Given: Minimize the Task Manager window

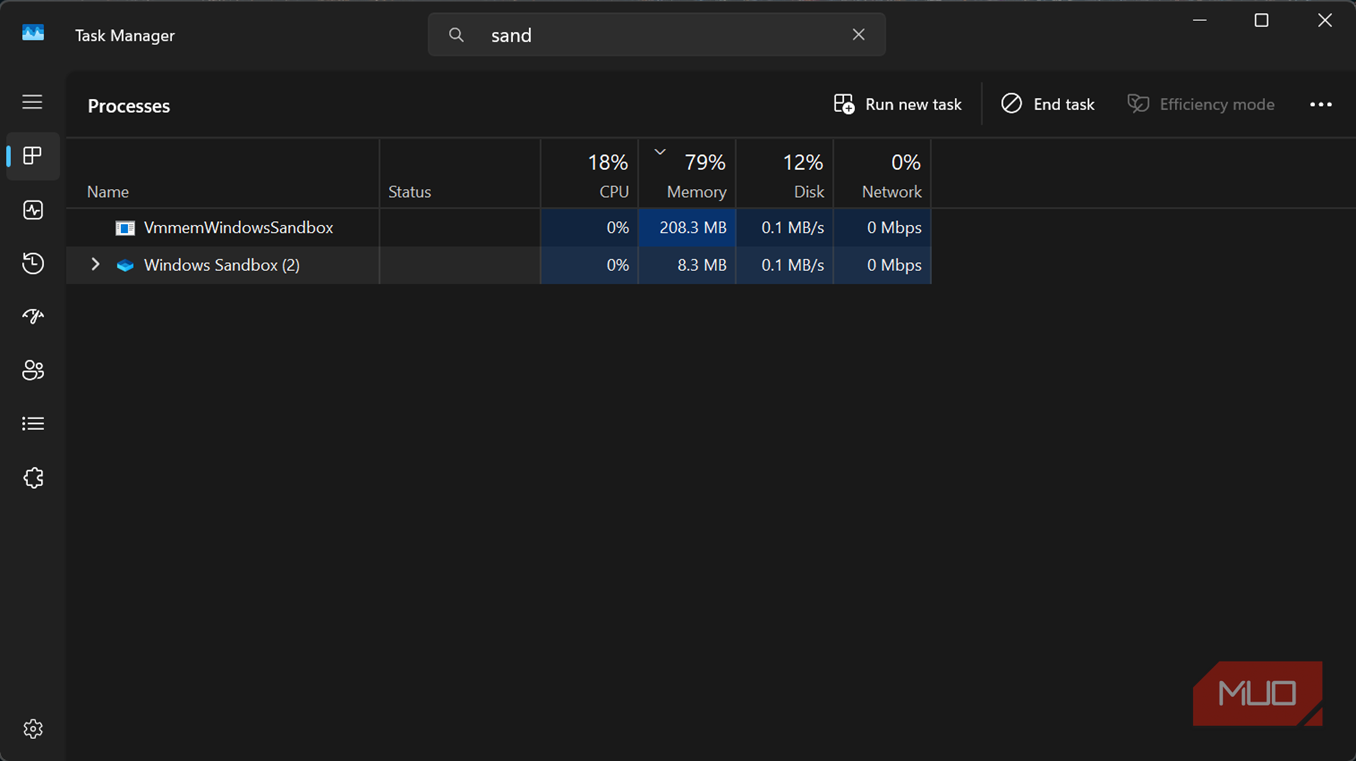Looking at the screenshot, I should coord(1200,20).
